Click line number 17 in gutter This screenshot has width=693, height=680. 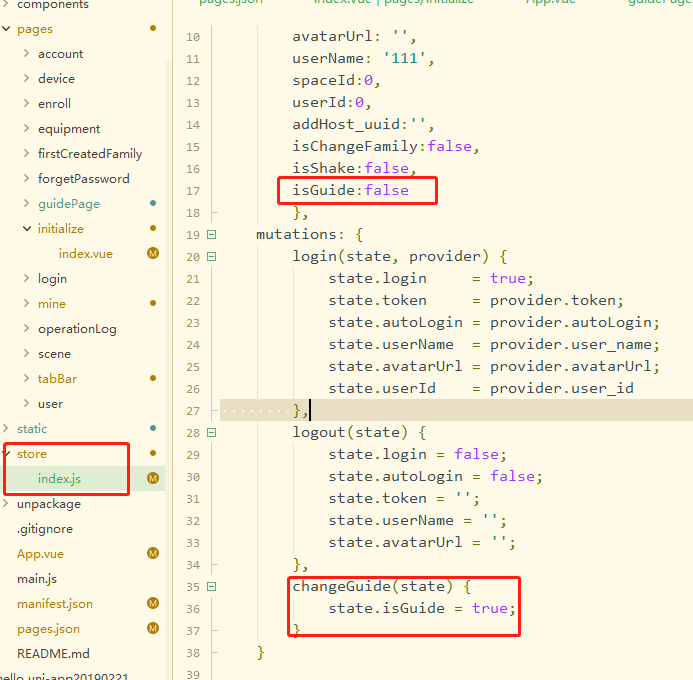click(x=193, y=191)
